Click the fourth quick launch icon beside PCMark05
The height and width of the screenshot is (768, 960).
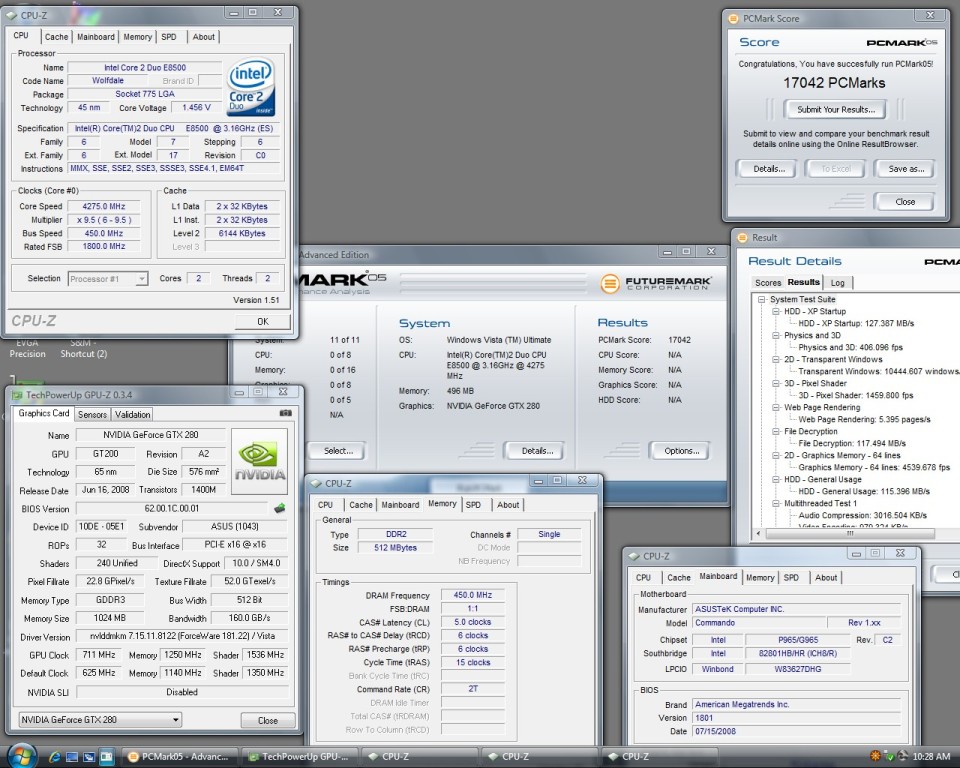click(106, 757)
